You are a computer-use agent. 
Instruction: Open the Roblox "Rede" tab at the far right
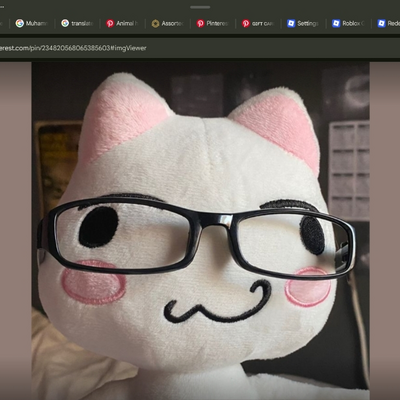pyautogui.click(x=387, y=23)
